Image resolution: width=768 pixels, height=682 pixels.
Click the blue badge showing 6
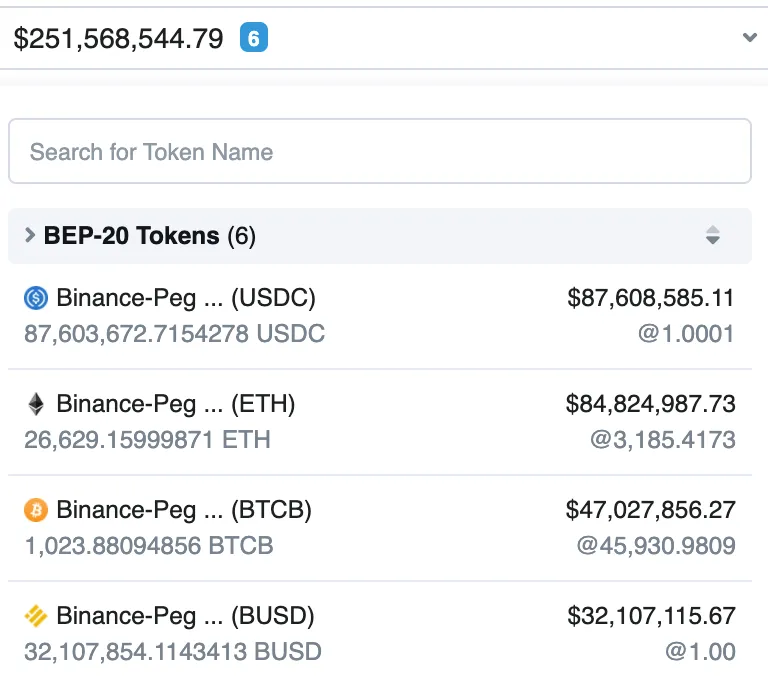(x=254, y=38)
